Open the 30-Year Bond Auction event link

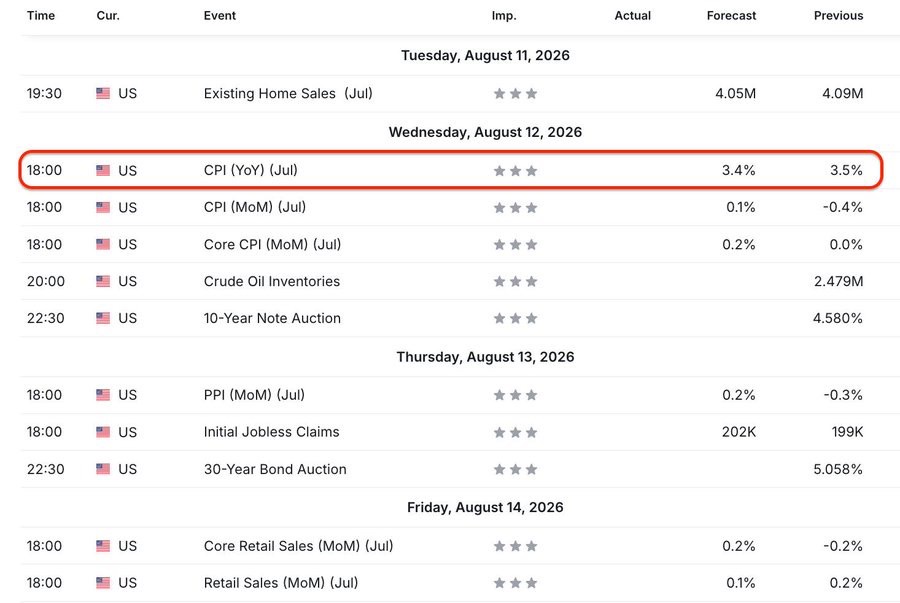click(275, 469)
